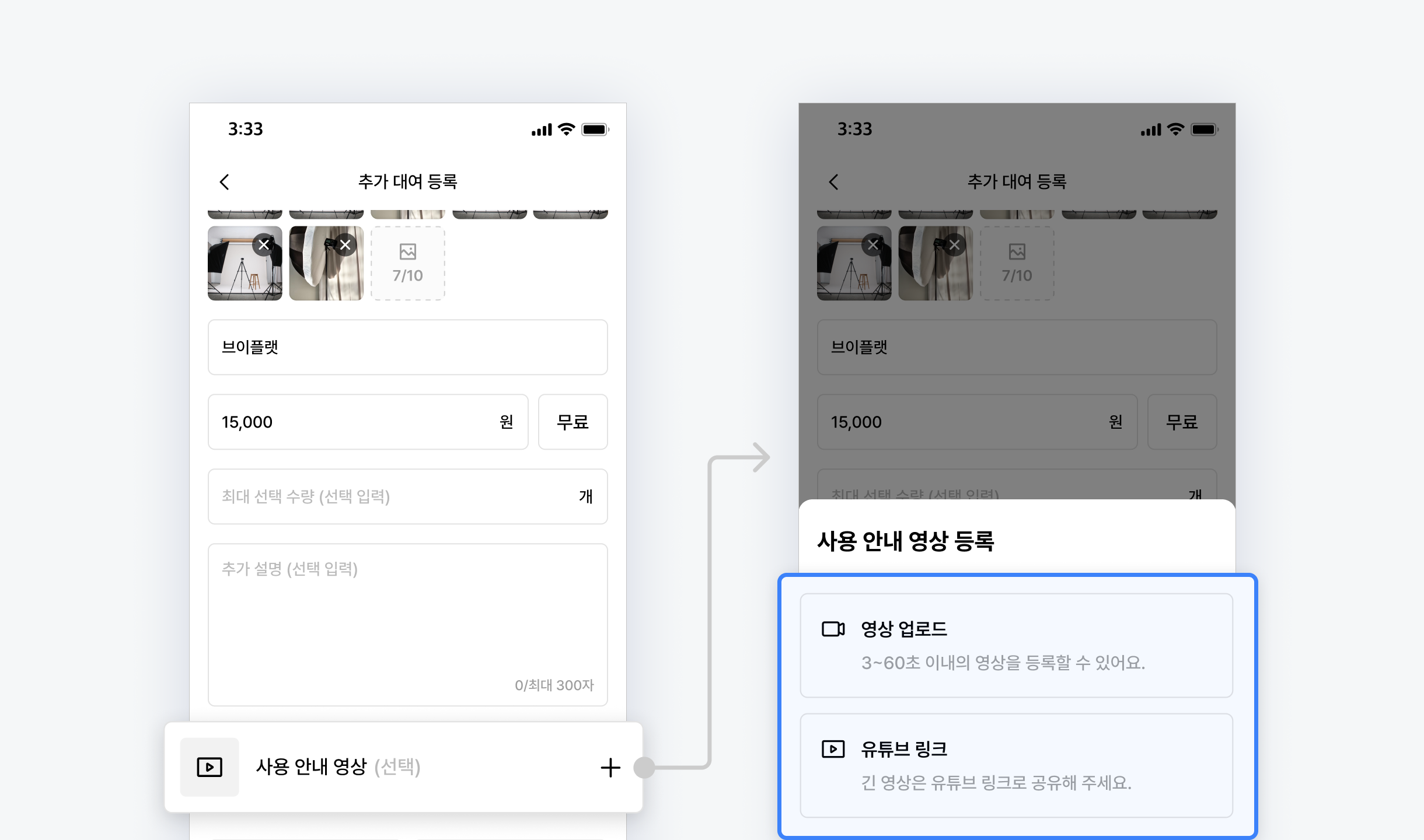This screenshot has height=840, width=1424.
Task: Edit the 브이플랫 name field
Action: [x=407, y=347]
